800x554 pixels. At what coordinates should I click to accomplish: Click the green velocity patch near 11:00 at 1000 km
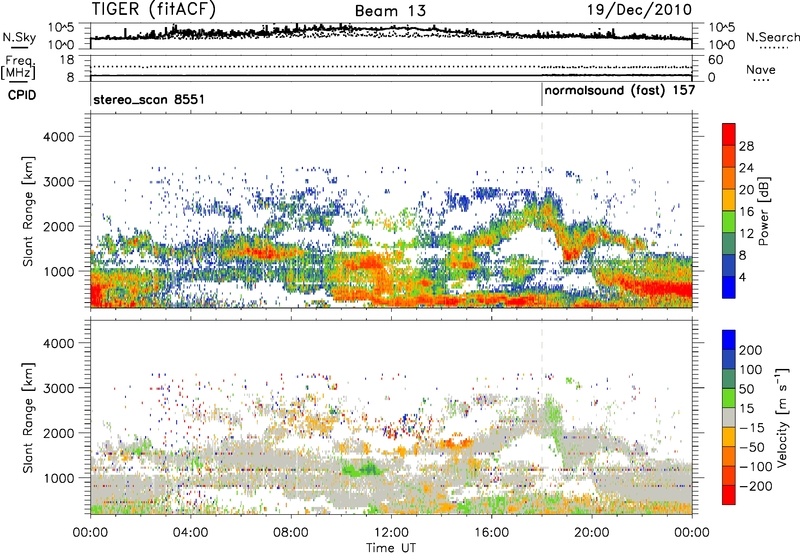click(361, 468)
